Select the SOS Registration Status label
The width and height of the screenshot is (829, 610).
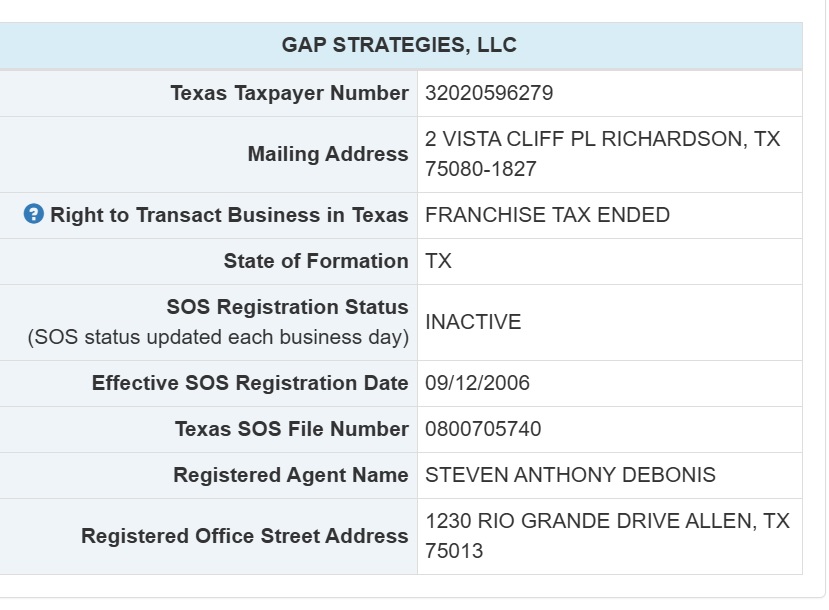click(288, 307)
